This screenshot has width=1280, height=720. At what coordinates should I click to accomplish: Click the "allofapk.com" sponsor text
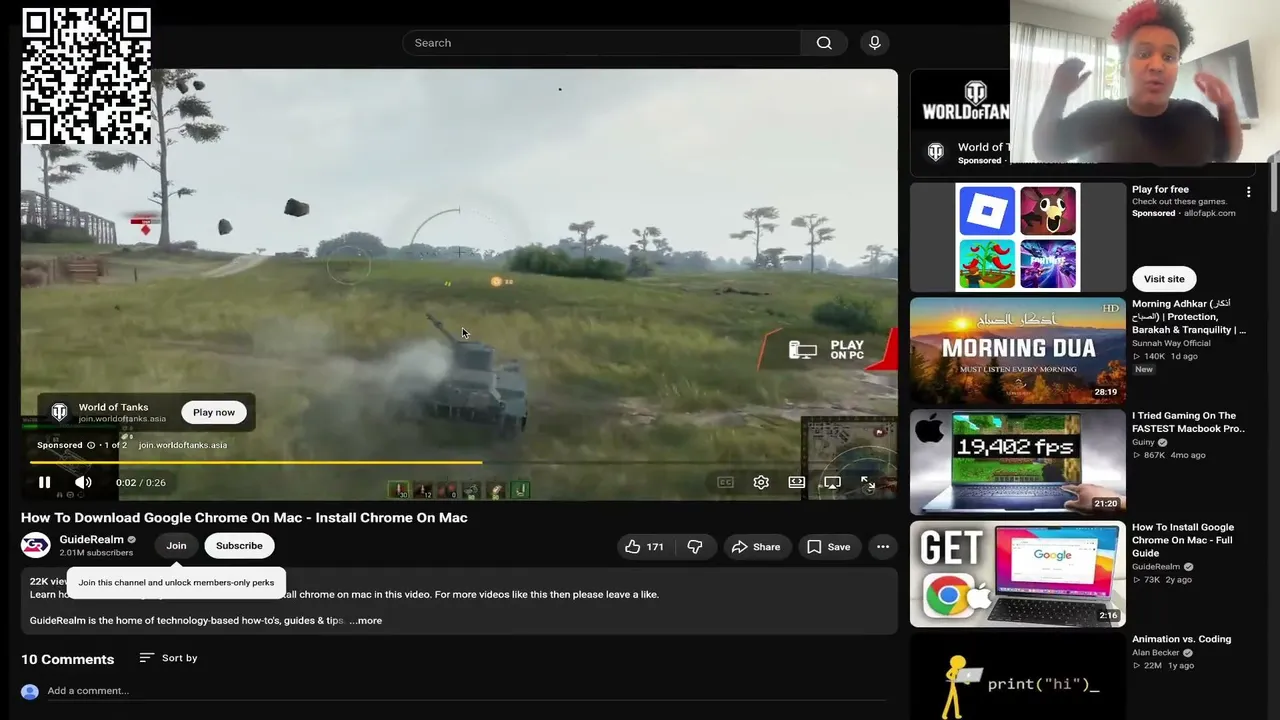(x=1209, y=213)
